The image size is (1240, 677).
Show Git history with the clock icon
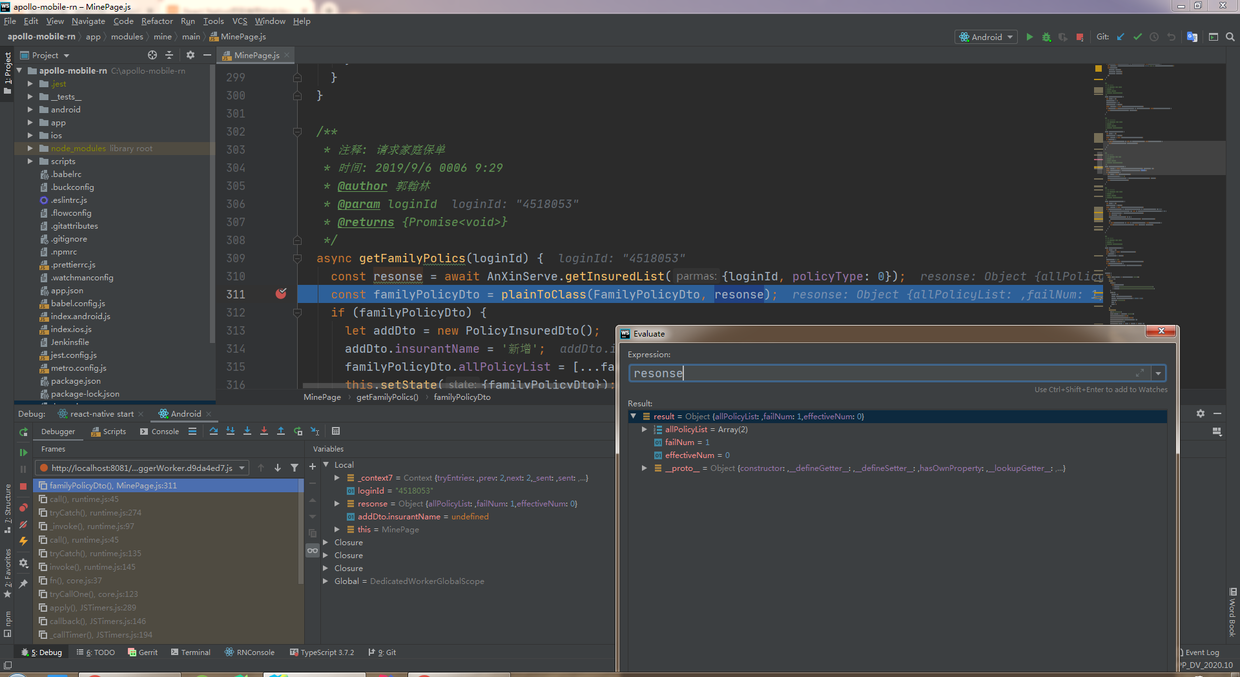point(1154,37)
